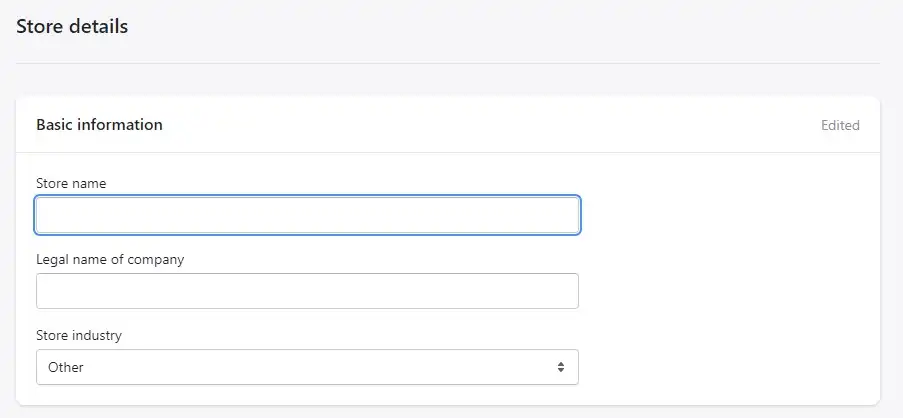
Task: Click the up-down arrows icon in Store industry
Action: [560, 367]
